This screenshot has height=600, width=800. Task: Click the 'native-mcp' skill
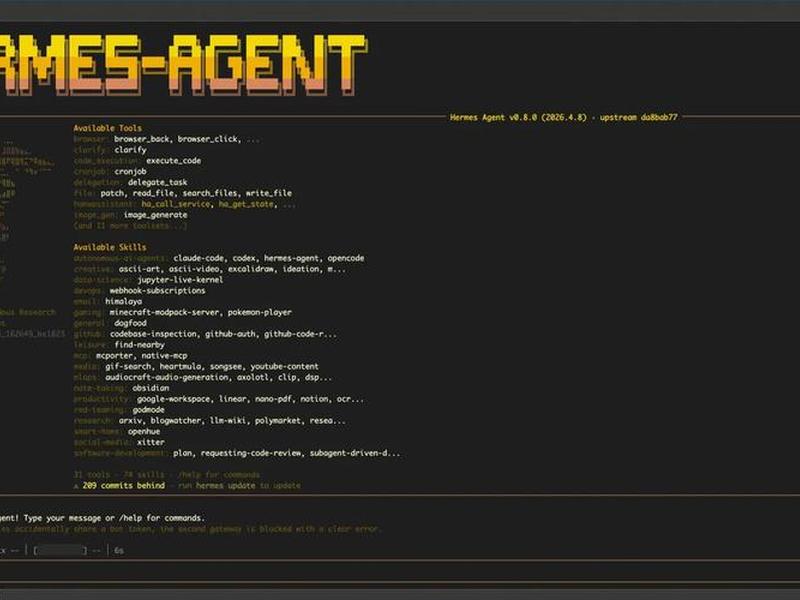(164, 356)
